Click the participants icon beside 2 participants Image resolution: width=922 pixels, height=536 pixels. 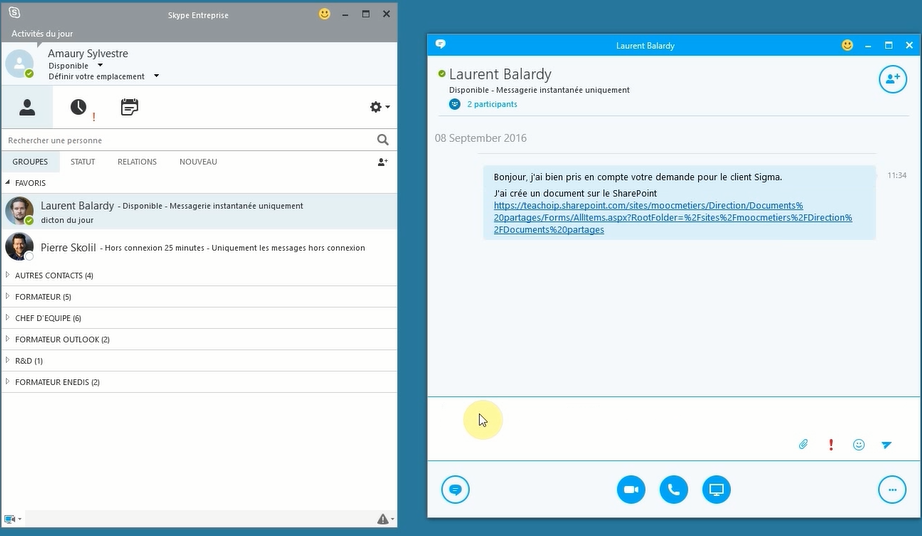455,104
